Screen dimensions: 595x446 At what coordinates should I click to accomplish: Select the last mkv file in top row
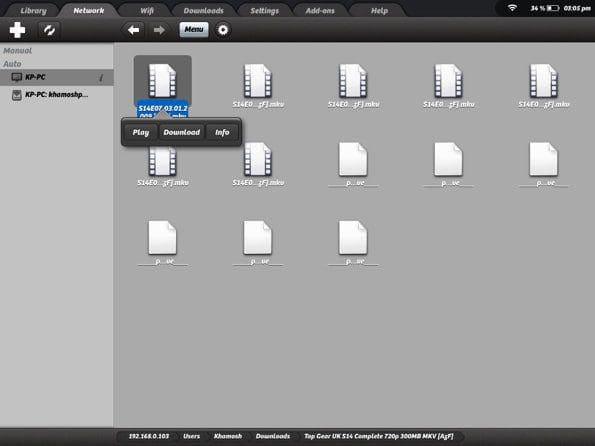(x=544, y=86)
